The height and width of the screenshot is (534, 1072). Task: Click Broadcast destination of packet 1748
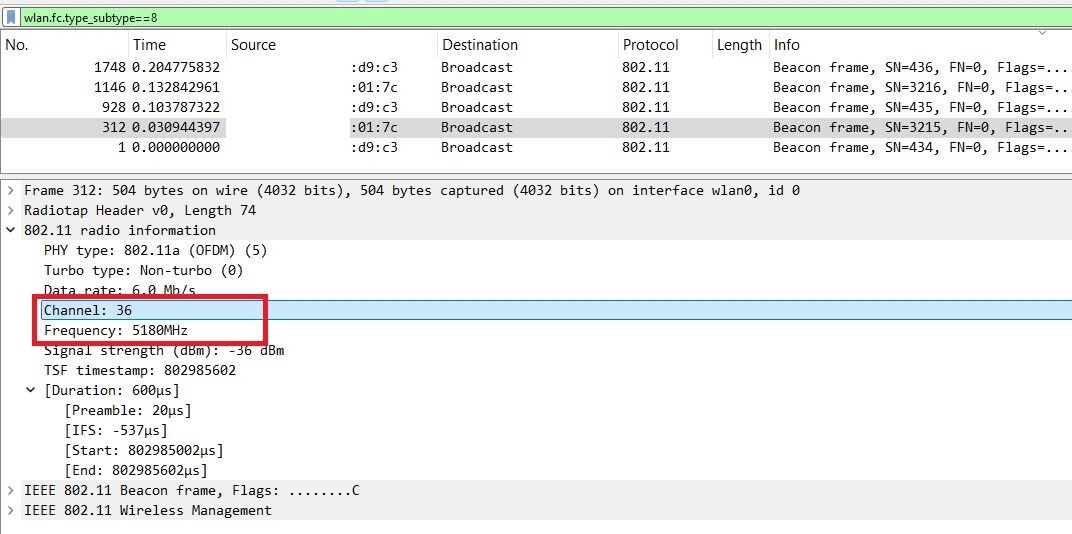477,68
